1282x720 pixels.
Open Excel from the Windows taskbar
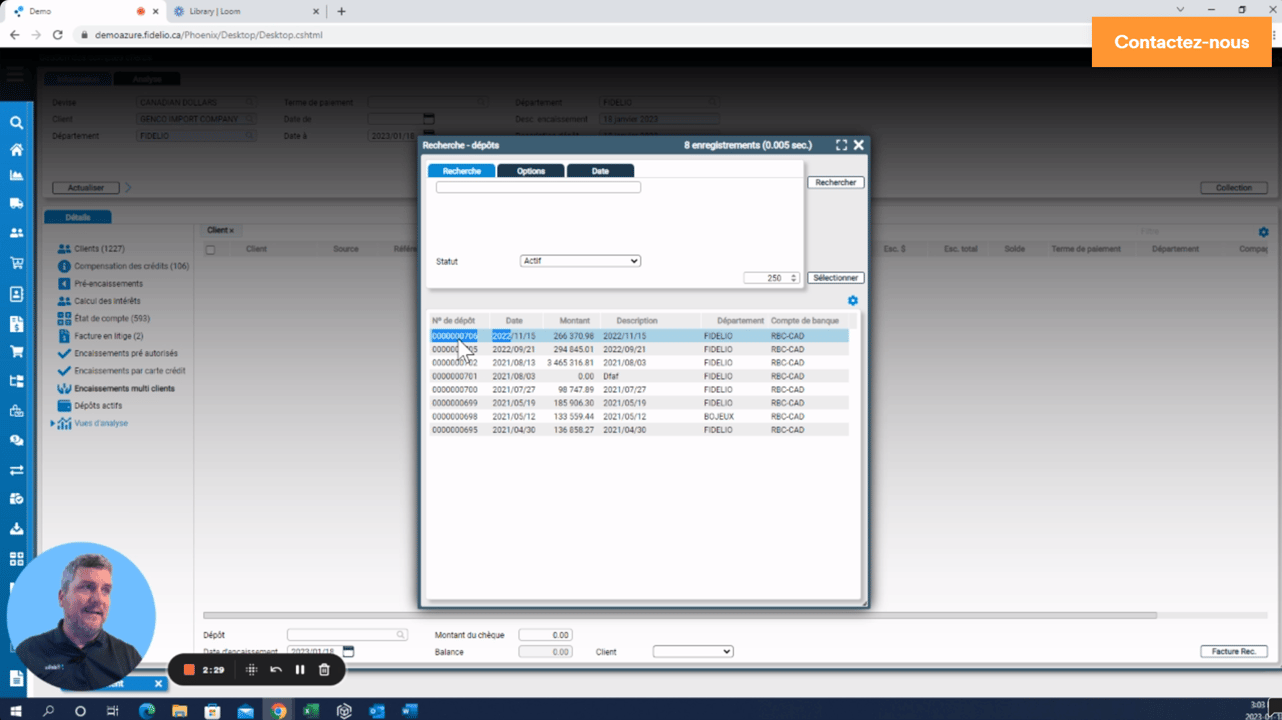(311, 711)
